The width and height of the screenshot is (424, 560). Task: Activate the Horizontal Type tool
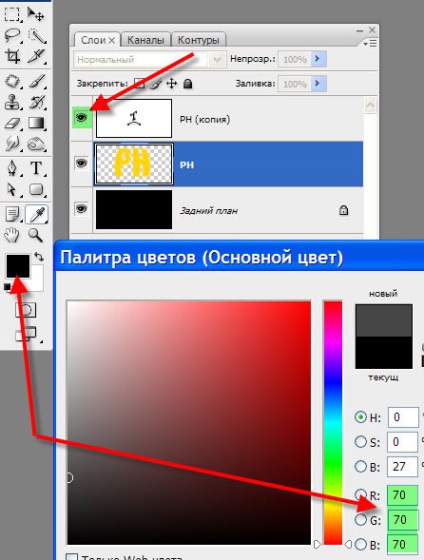[x=36, y=168]
